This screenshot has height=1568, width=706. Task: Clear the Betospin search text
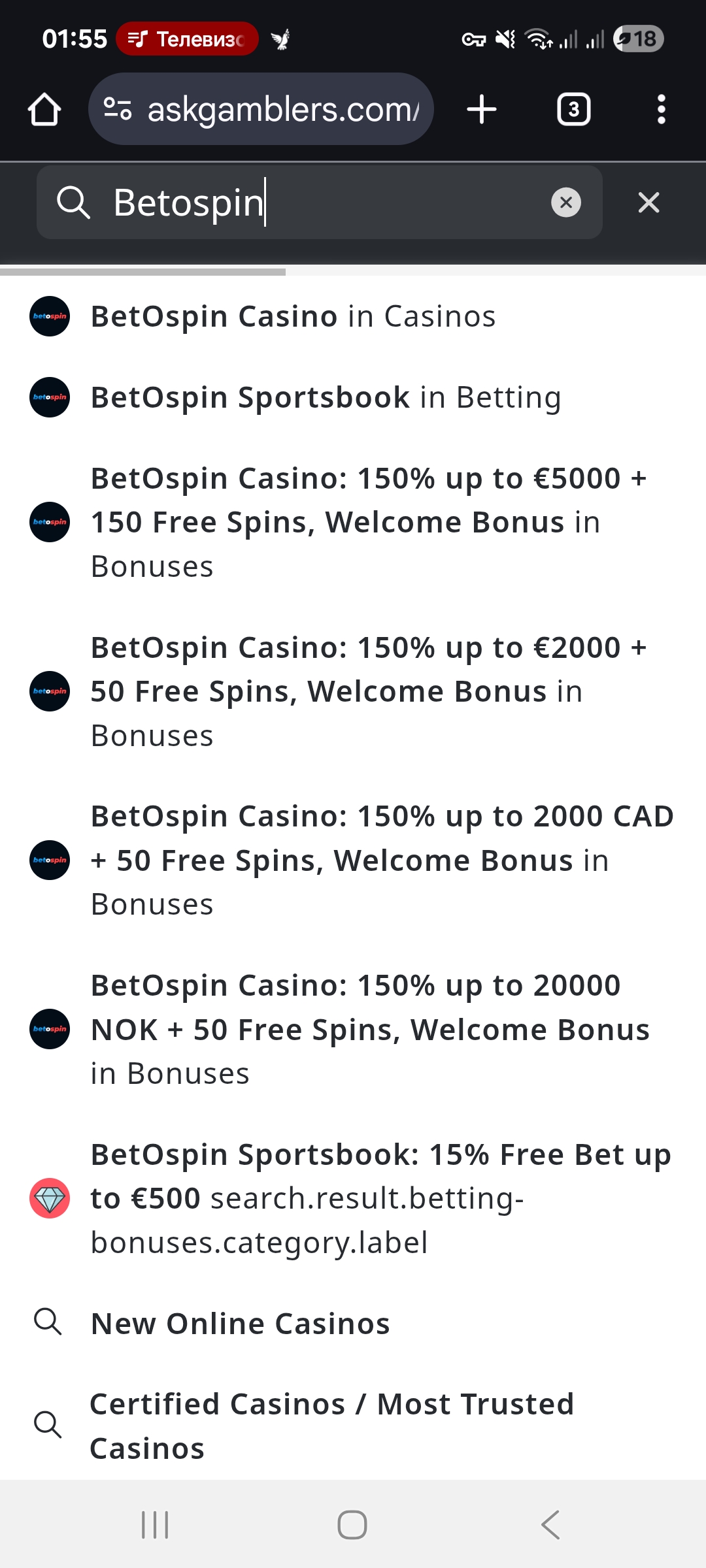coord(566,203)
